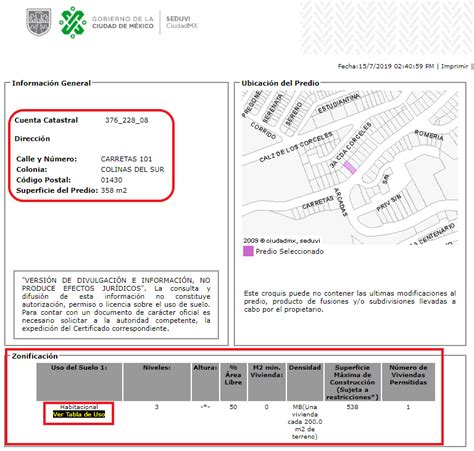Select the Niveles value 3
The width and height of the screenshot is (474, 451).
(157, 407)
